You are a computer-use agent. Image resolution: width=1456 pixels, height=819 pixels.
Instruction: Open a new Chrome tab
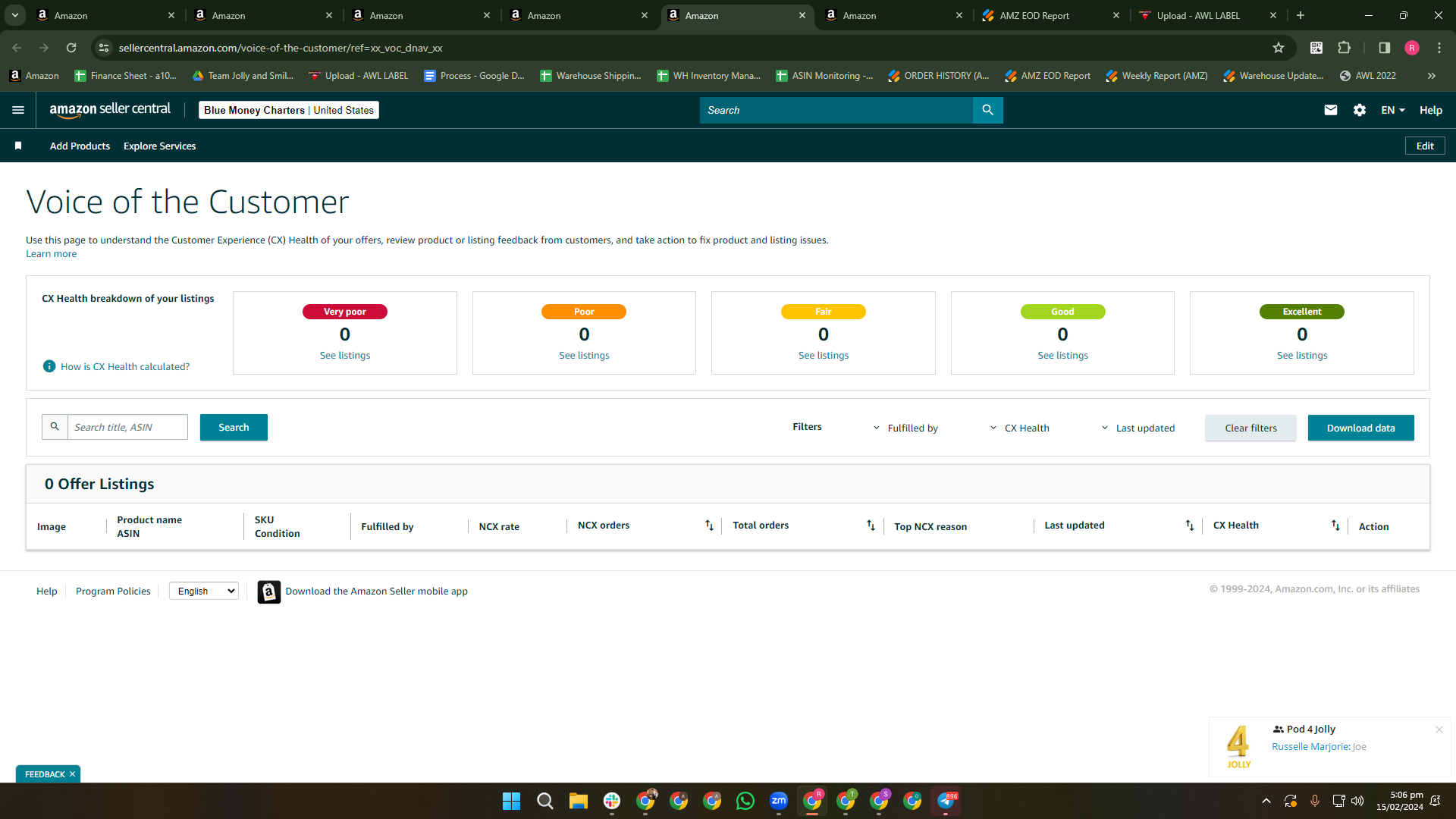point(1301,15)
